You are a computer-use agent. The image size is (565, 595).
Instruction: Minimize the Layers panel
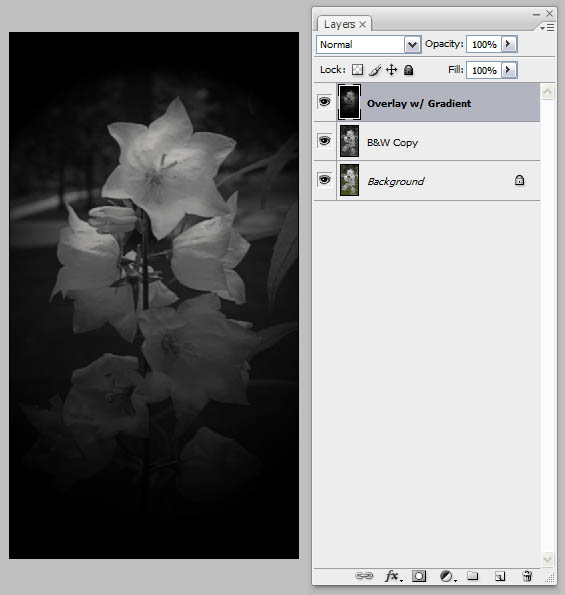pyautogui.click(x=536, y=14)
